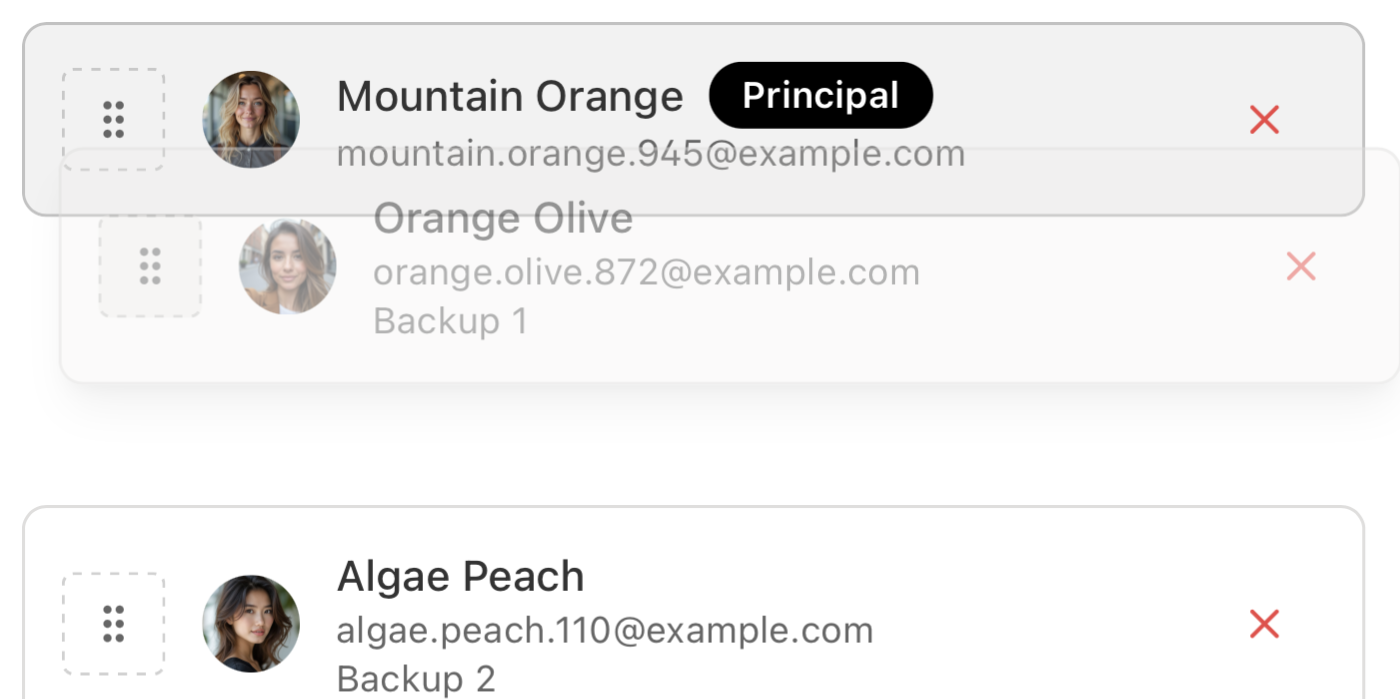1400x699 pixels.
Task: Select the Backup 2 role label
Action: click(416, 679)
